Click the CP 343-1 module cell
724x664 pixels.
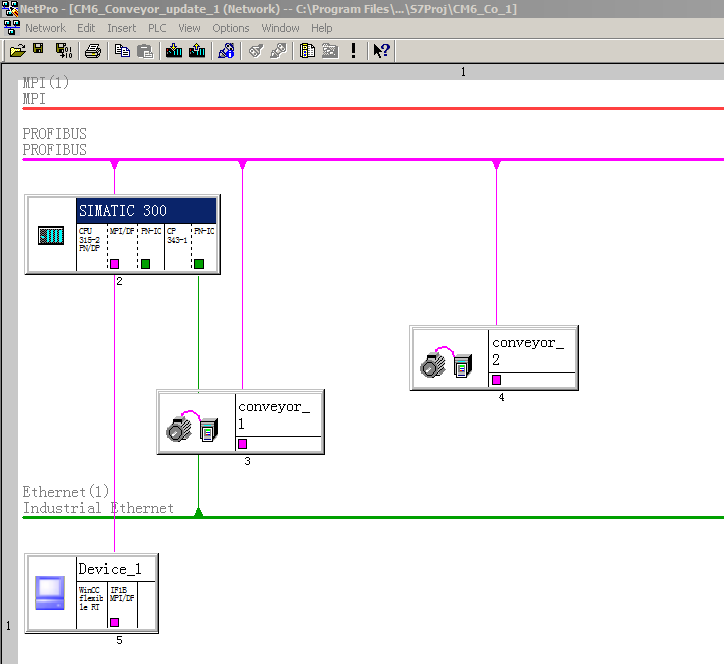coord(178,247)
